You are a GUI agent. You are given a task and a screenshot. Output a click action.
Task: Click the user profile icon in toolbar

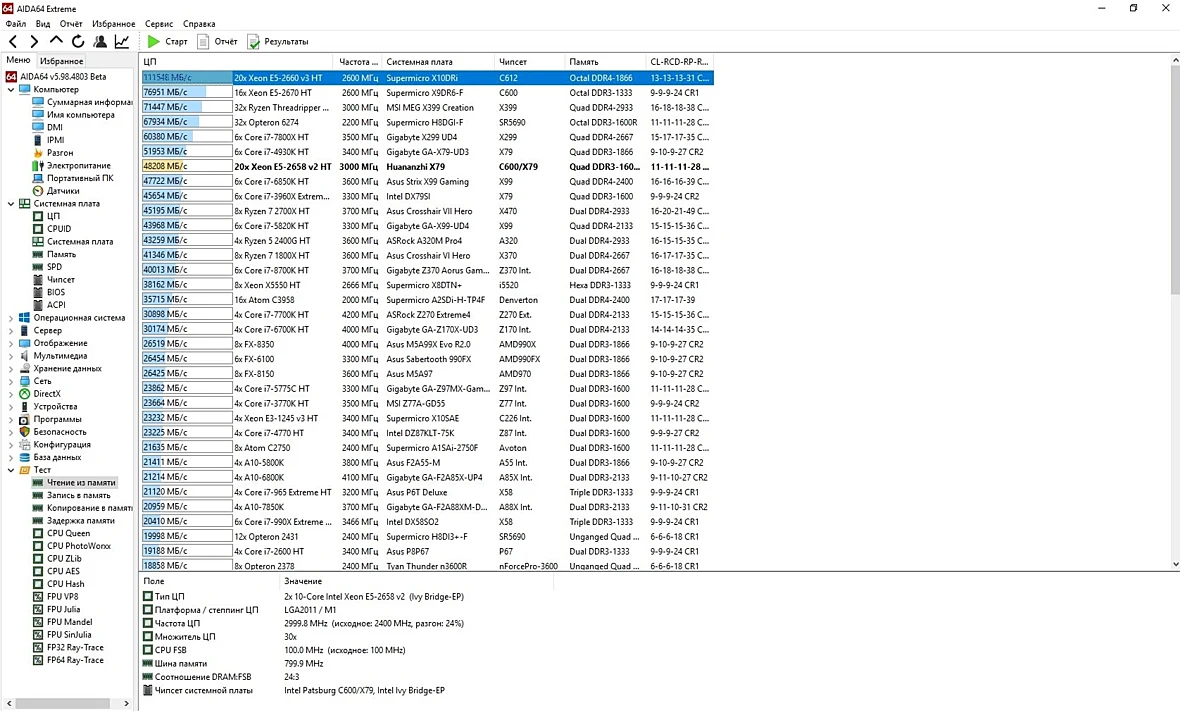coord(99,41)
